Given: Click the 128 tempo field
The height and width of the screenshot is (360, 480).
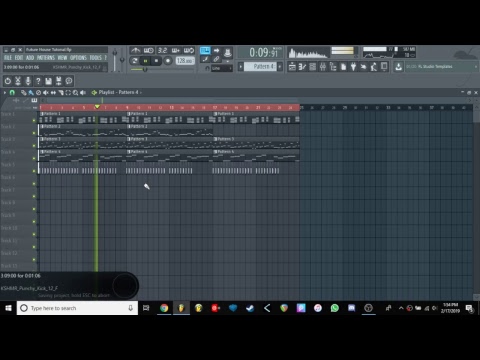Looking at the screenshot, I should pos(185,61).
